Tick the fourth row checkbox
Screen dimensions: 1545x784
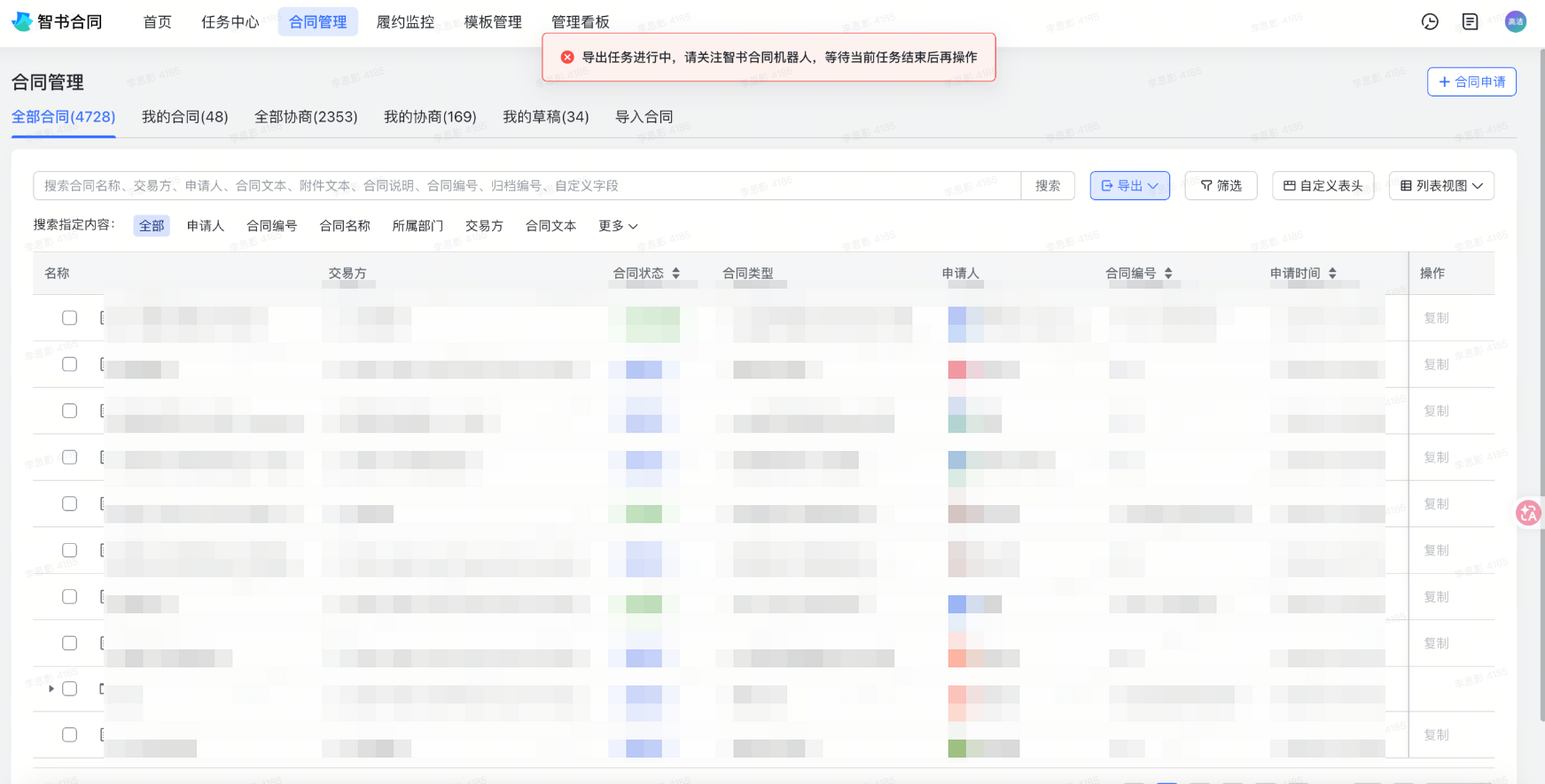(x=69, y=457)
